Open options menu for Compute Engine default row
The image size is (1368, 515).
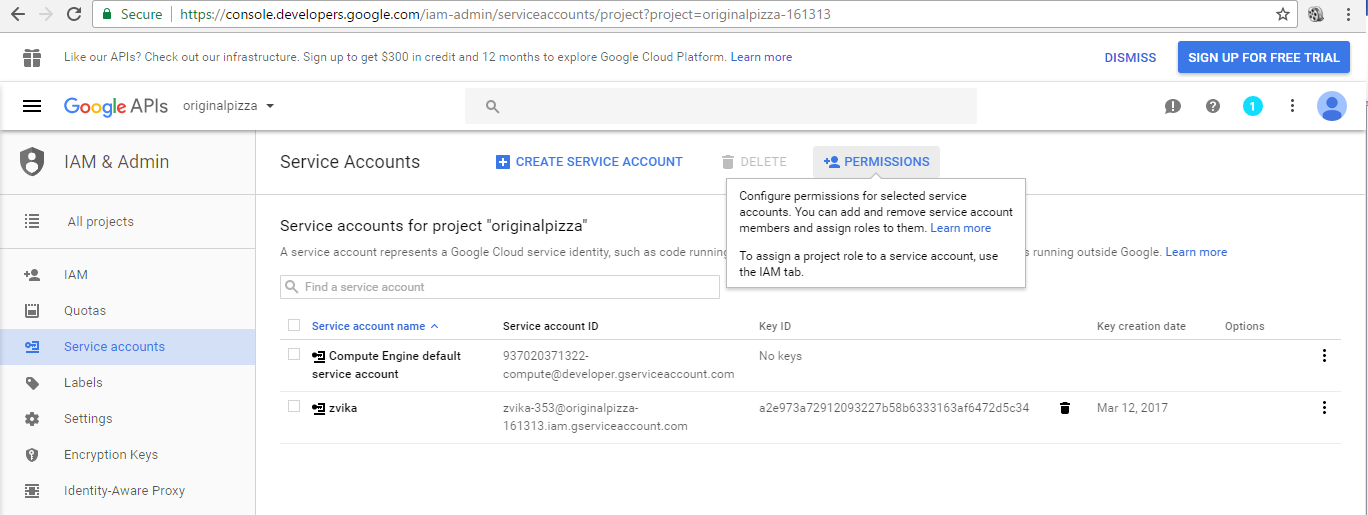pyautogui.click(x=1324, y=356)
